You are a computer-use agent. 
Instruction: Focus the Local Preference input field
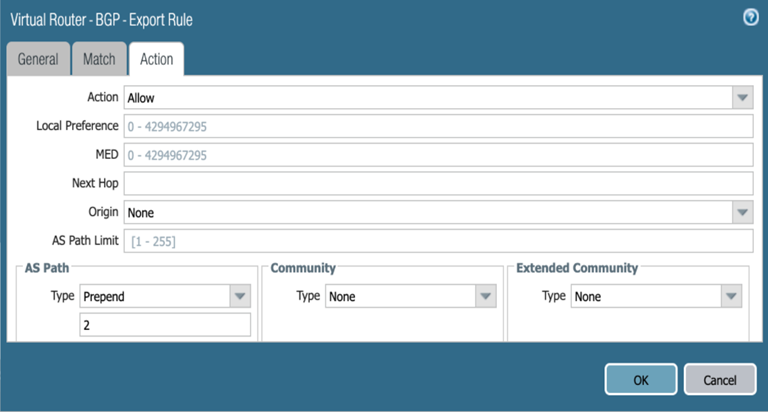click(438, 126)
